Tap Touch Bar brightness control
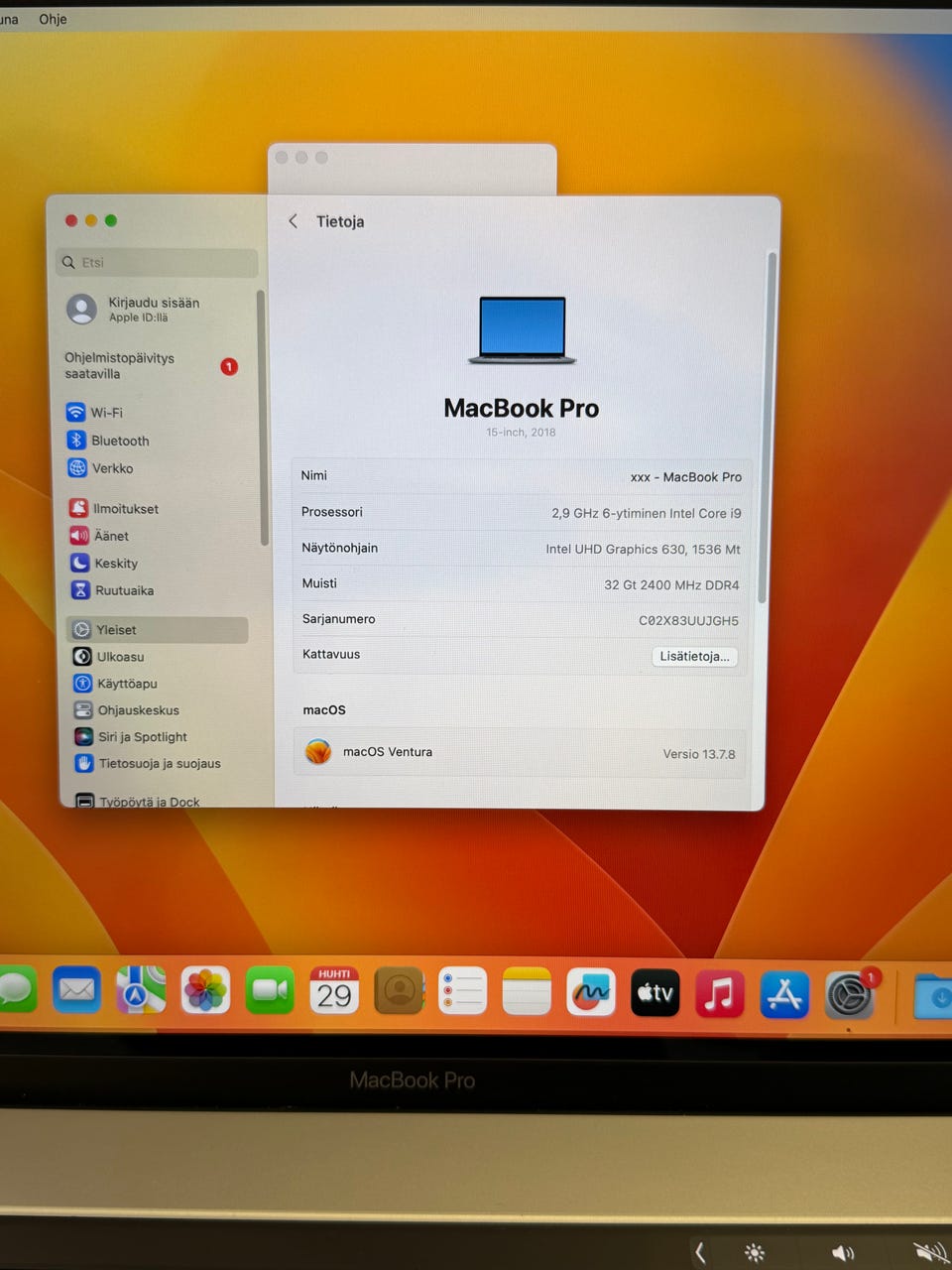The image size is (952, 1270). click(755, 1253)
